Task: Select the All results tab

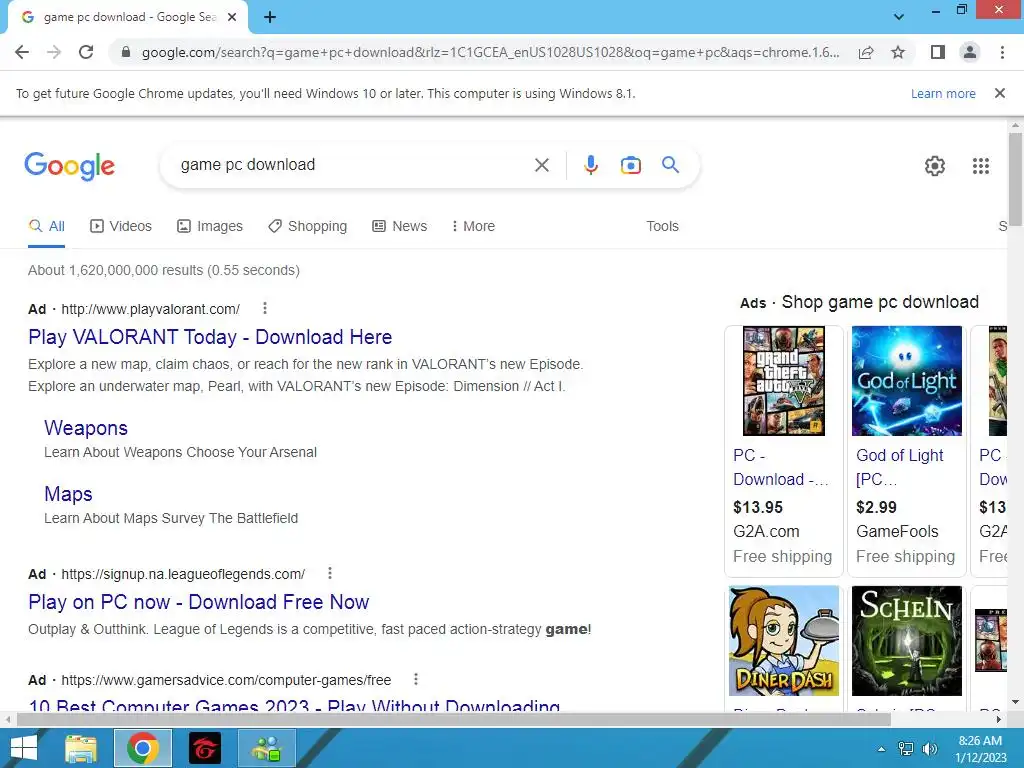Action: click(46, 227)
